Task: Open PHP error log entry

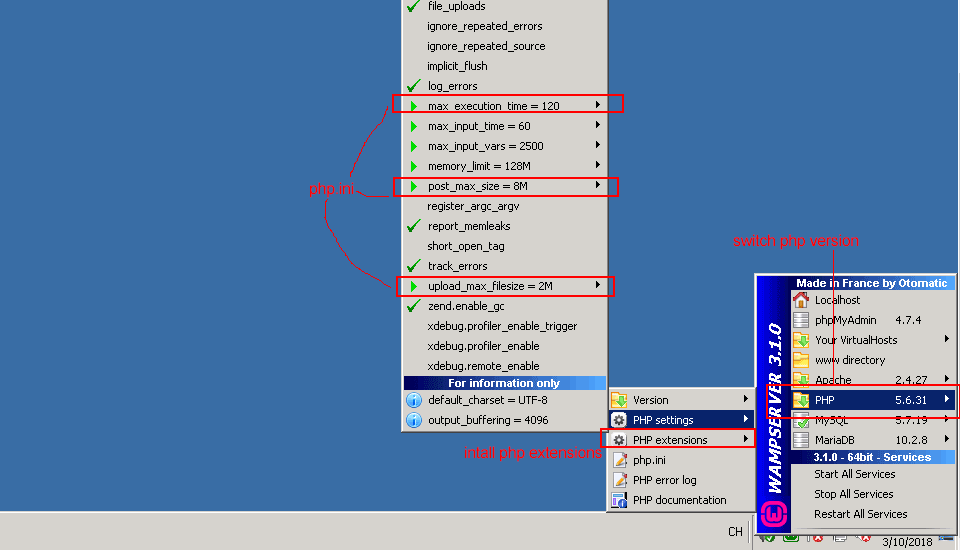Action: (x=681, y=480)
